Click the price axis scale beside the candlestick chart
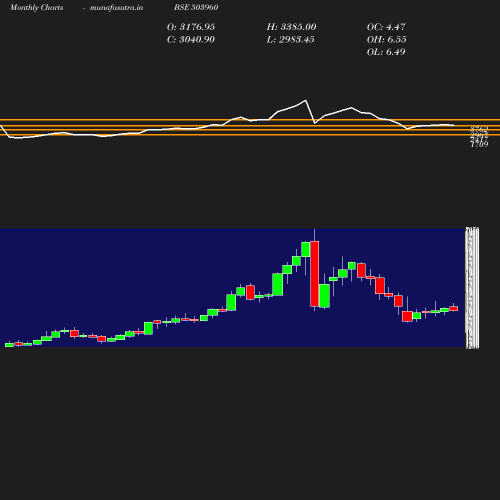The height and width of the screenshot is (500, 500). pyautogui.click(x=472, y=288)
